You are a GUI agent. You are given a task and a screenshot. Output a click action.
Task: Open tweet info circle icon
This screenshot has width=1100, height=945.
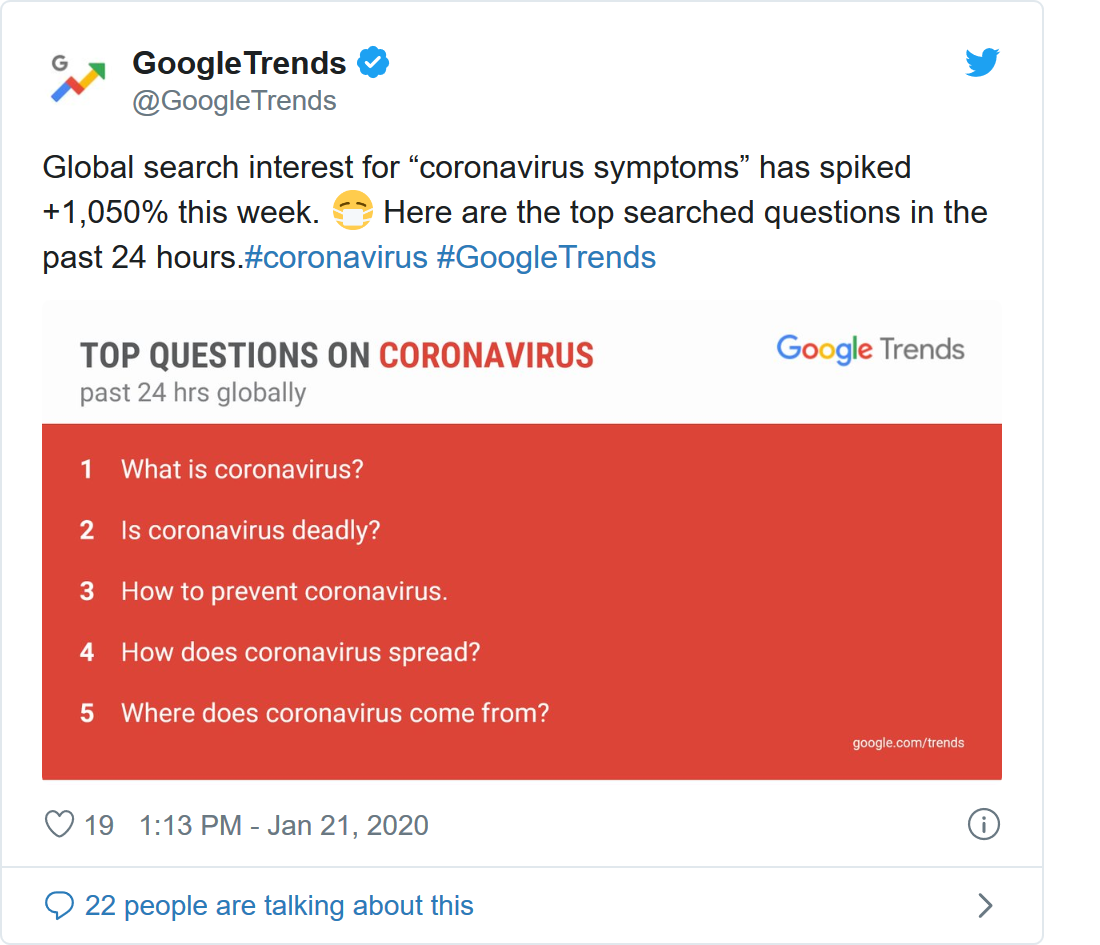[984, 825]
